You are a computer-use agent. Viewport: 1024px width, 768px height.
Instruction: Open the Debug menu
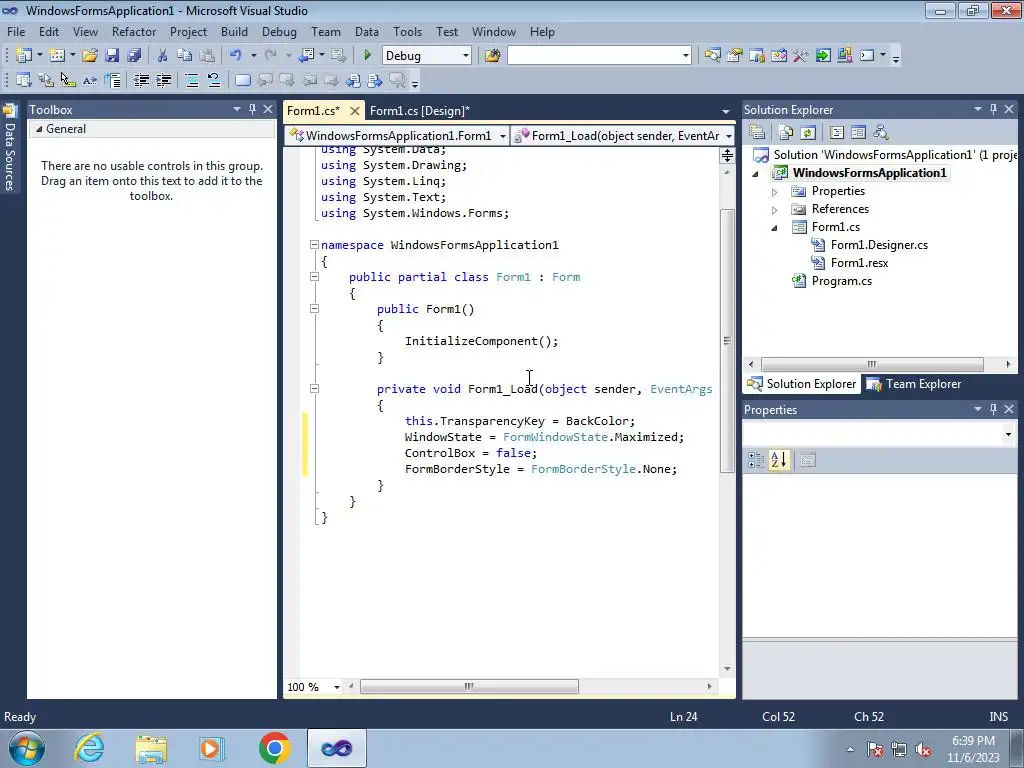279,31
